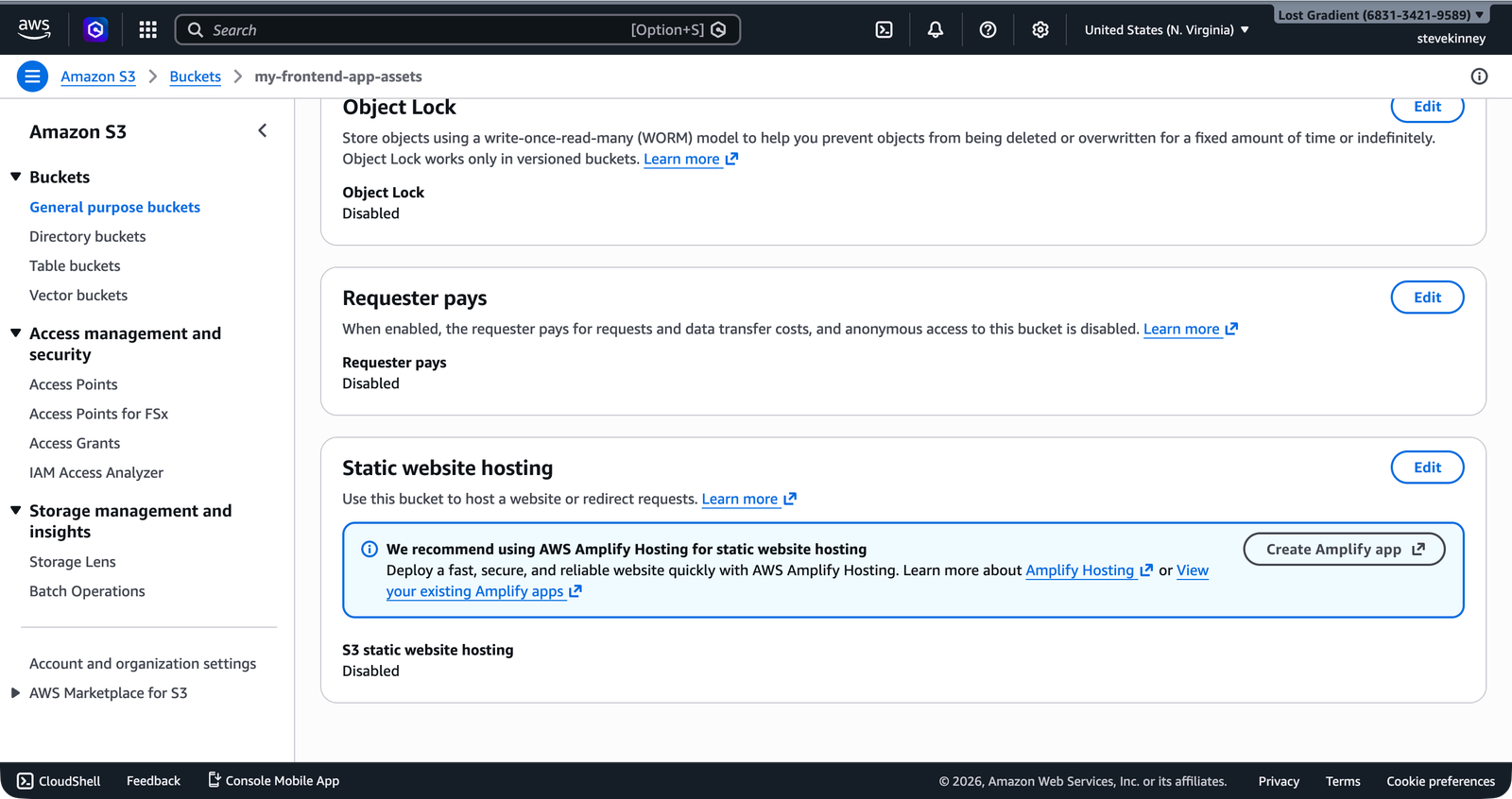
Task: Open Access Grants in sidebar
Action: point(75,443)
